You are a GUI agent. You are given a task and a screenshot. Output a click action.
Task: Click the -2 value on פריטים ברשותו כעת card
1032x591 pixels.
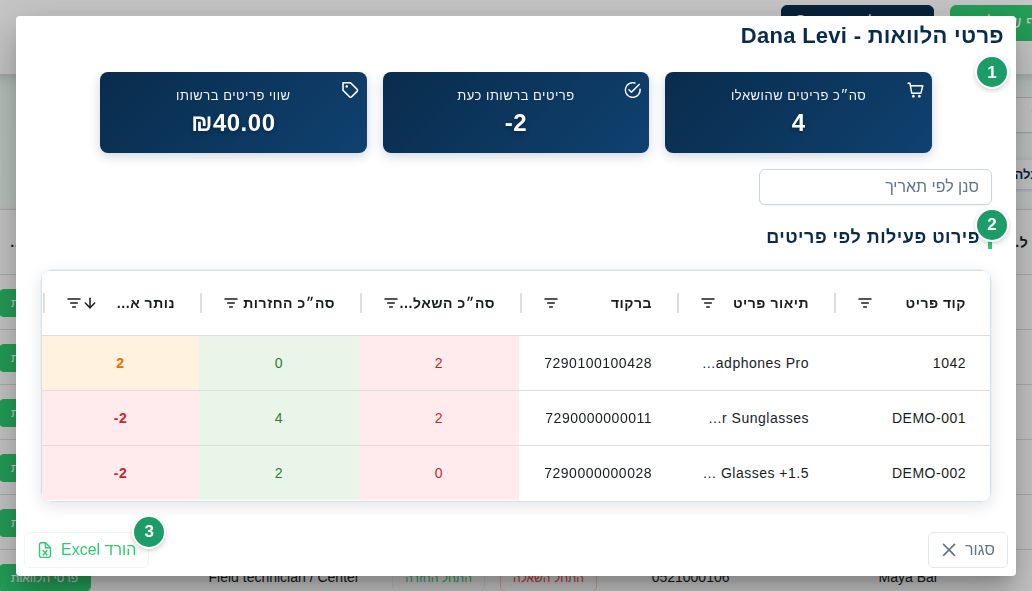coord(515,123)
